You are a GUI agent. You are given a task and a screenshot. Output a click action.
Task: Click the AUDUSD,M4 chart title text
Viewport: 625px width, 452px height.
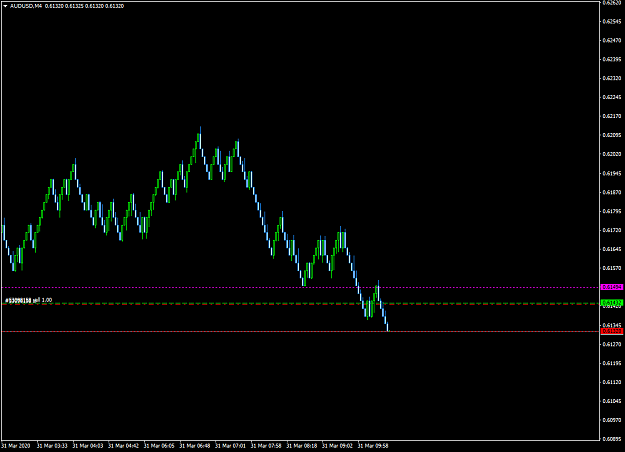(26, 6)
